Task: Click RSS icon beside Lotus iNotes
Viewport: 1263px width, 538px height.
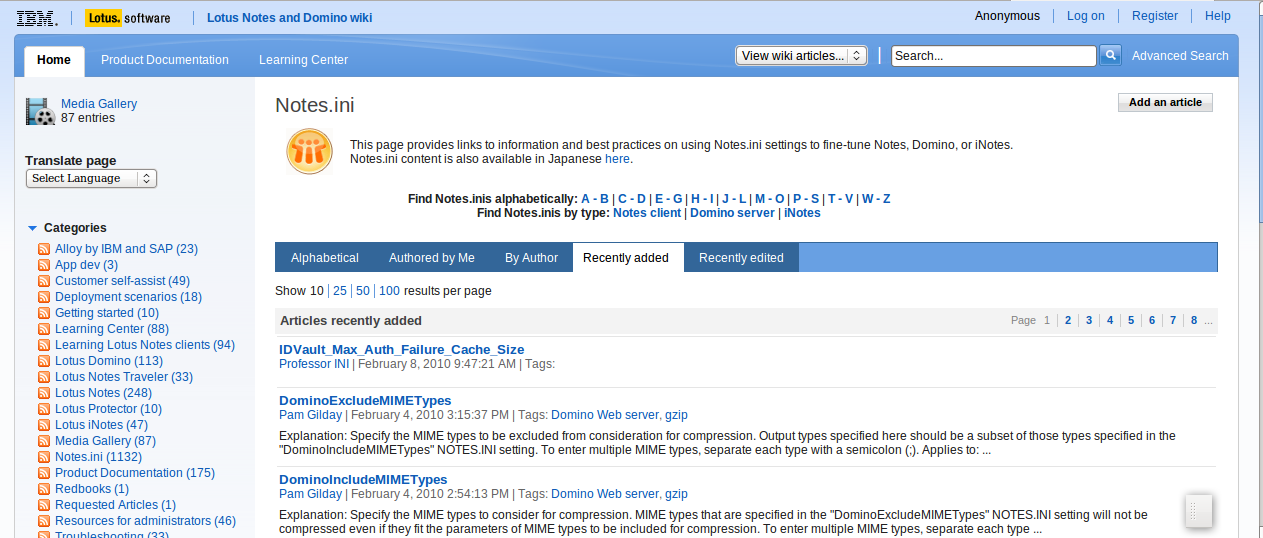Action: [x=44, y=425]
